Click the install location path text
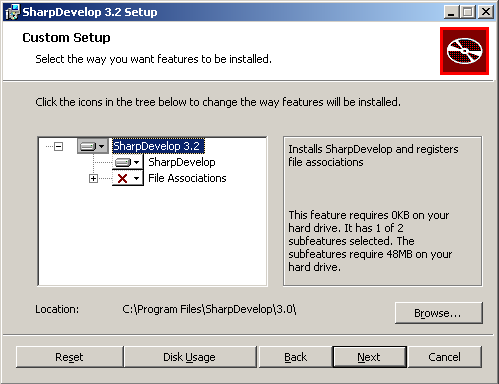Viewport: 499px width, 384px height. pos(209,309)
